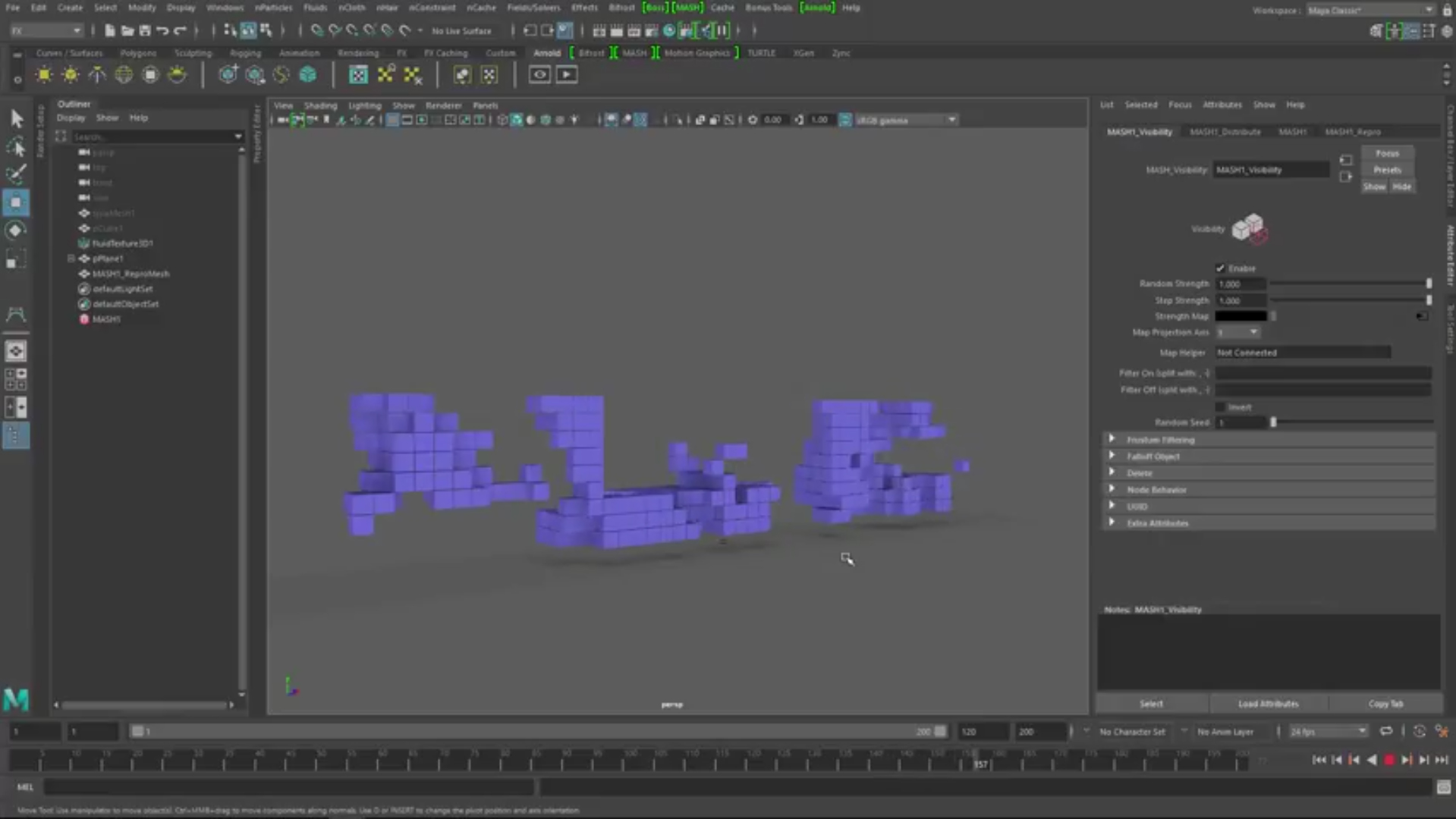Image resolution: width=1456 pixels, height=819 pixels.
Task: Open the 24 fps frame rate dropdown
Action: pos(1328,732)
